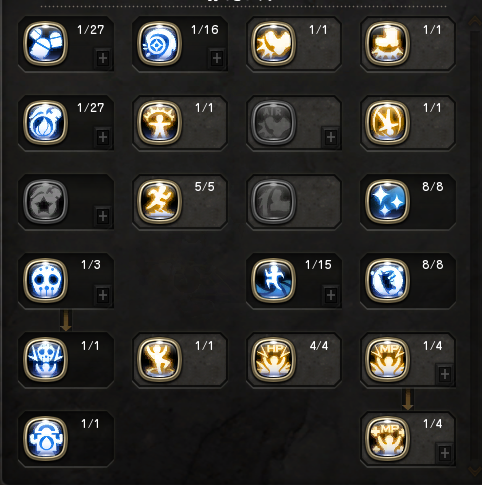Select the greyed-out star skill icon
The width and height of the screenshot is (482, 485).
click(46, 201)
